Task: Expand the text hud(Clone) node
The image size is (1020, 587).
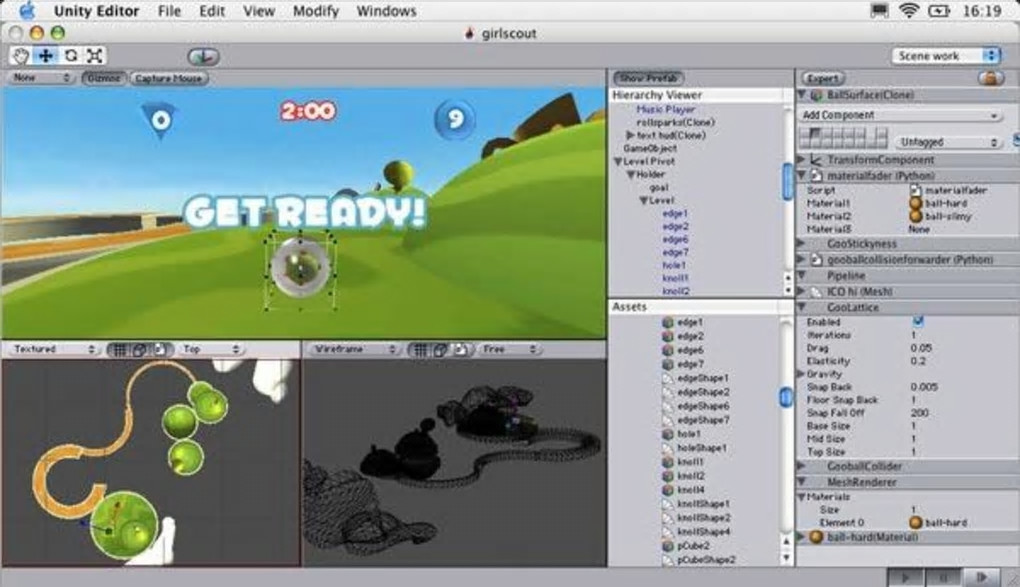Action: [630, 135]
